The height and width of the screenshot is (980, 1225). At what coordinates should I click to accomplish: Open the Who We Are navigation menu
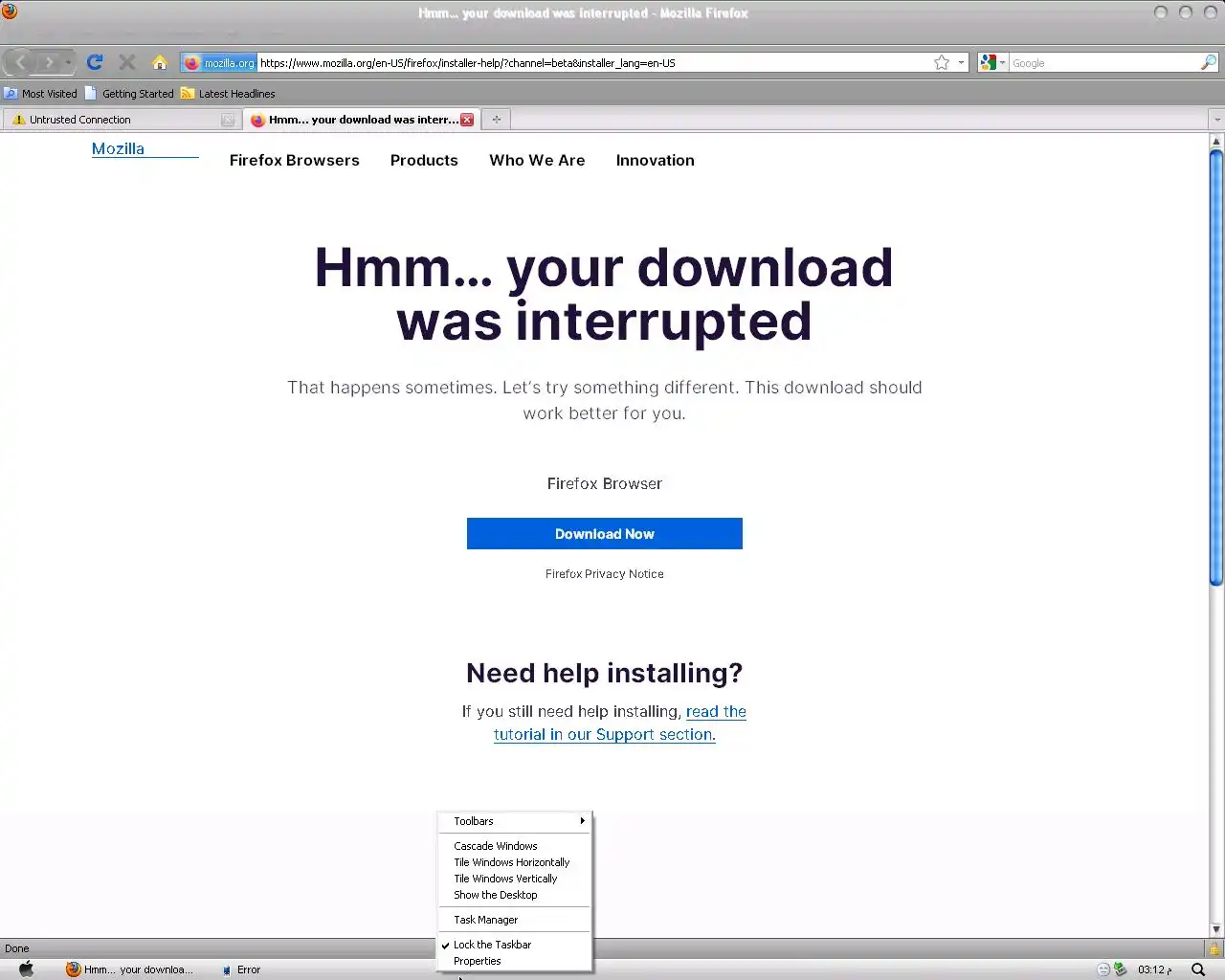537,160
